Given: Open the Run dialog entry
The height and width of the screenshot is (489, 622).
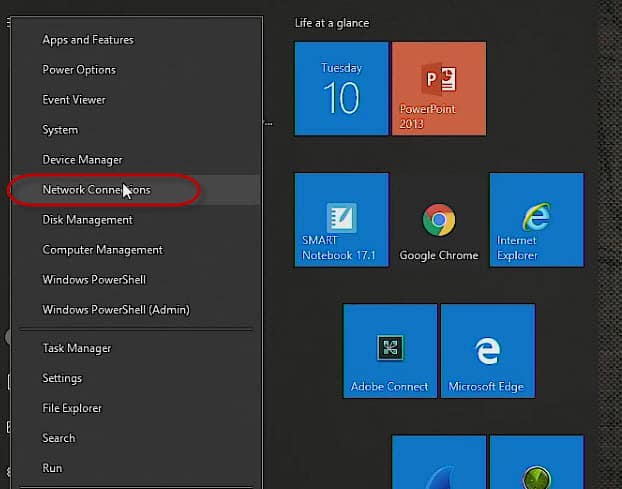Looking at the screenshot, I should 136,468.
